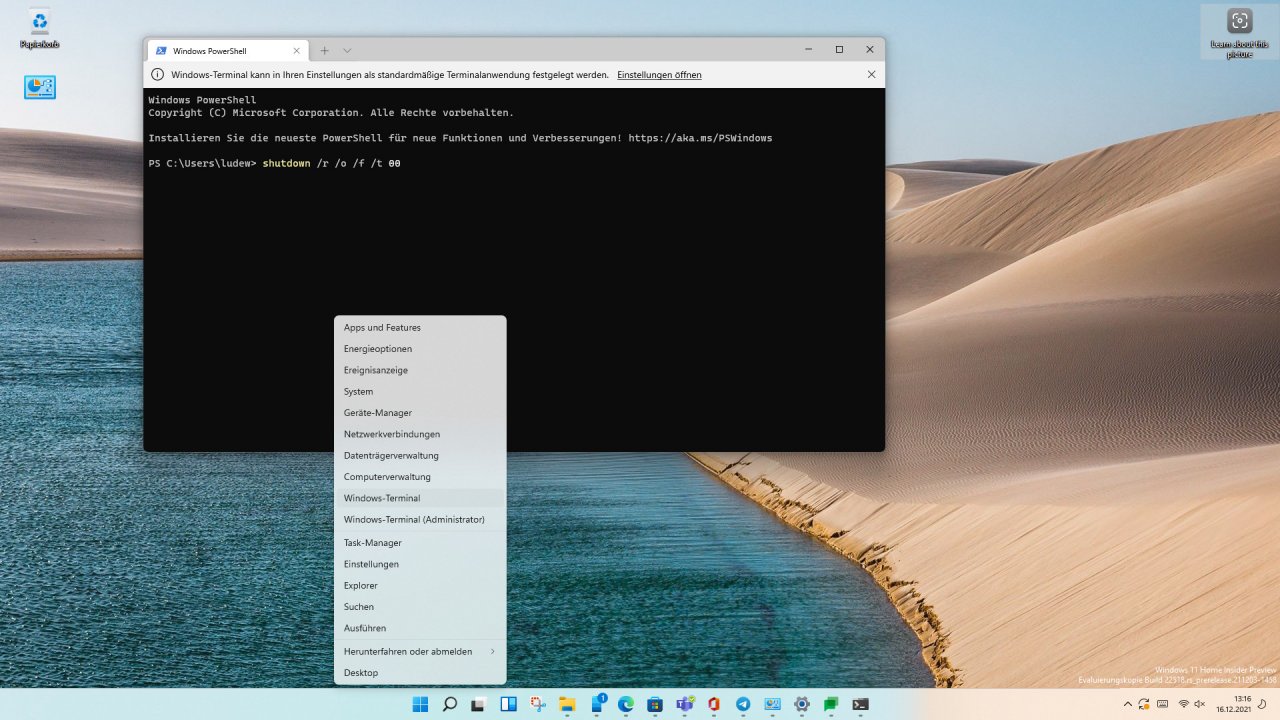This screenshot has height=720, width=1280.
Task: Dismiss the Terminal info banner
Action: click(x=871, y=75)
